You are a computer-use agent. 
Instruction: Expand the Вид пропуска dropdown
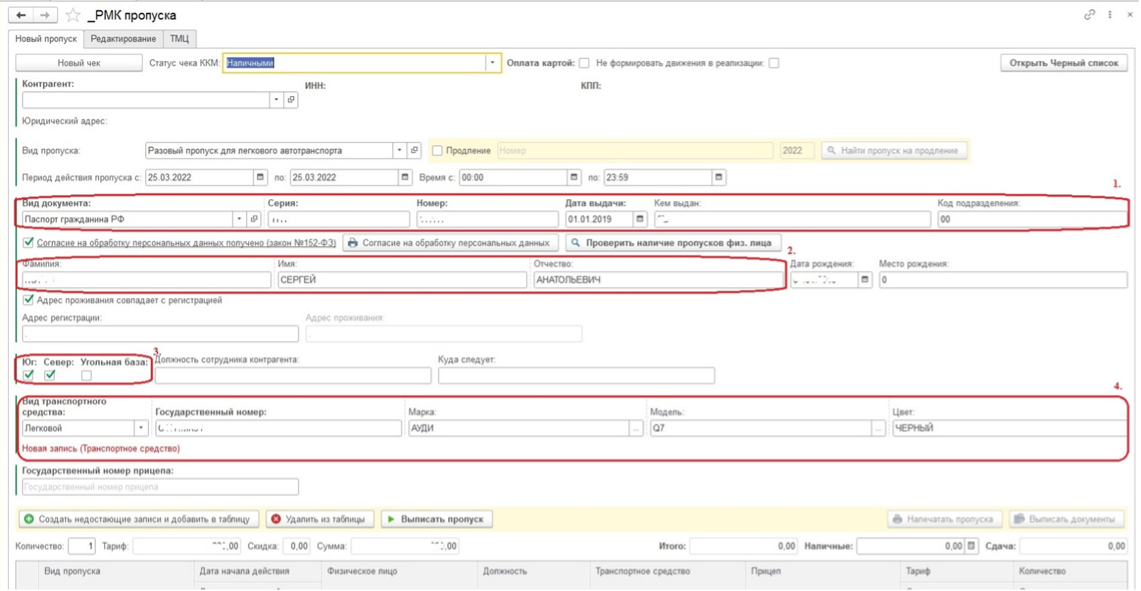[x=400, y=151]
